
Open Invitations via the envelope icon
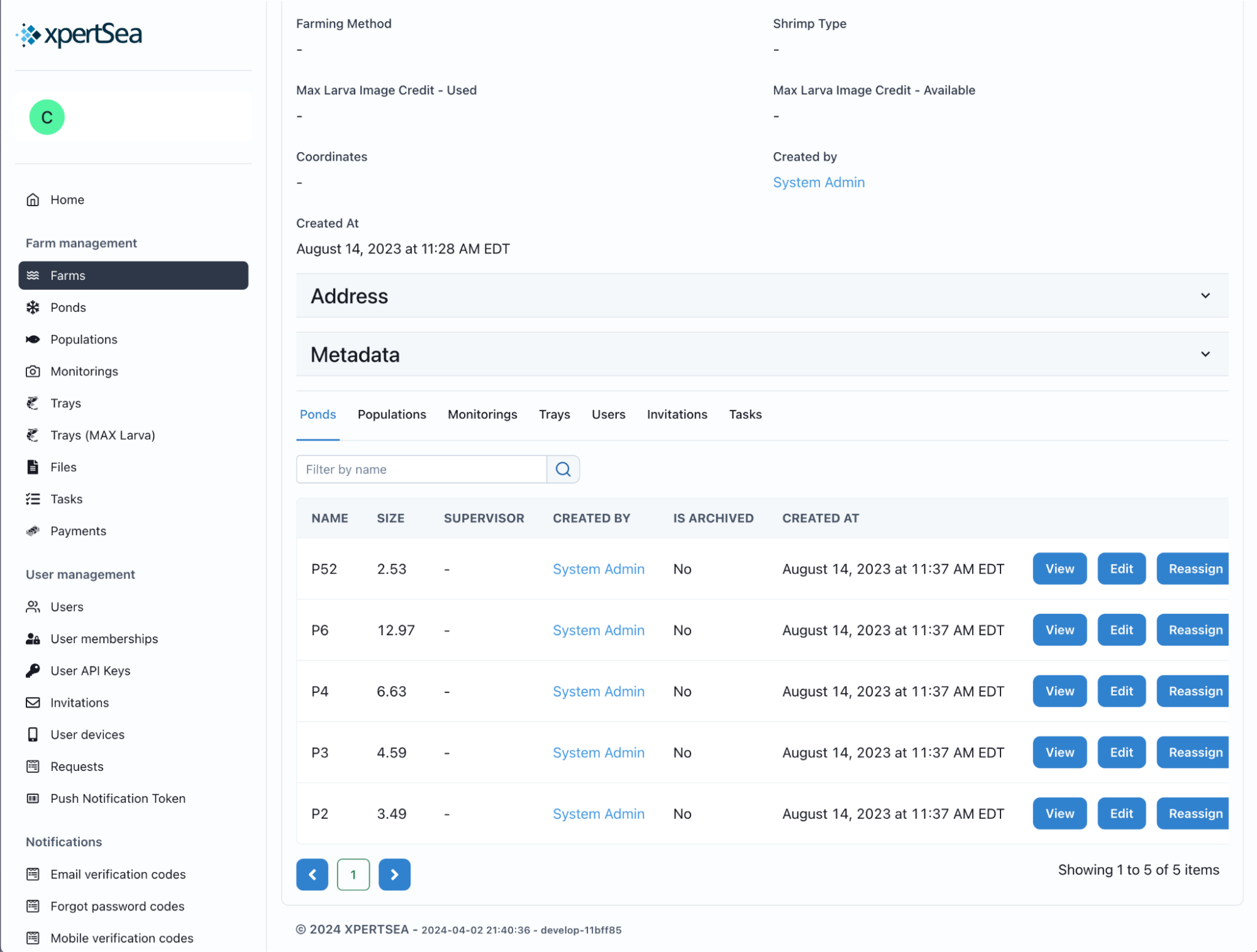[33, 702]
